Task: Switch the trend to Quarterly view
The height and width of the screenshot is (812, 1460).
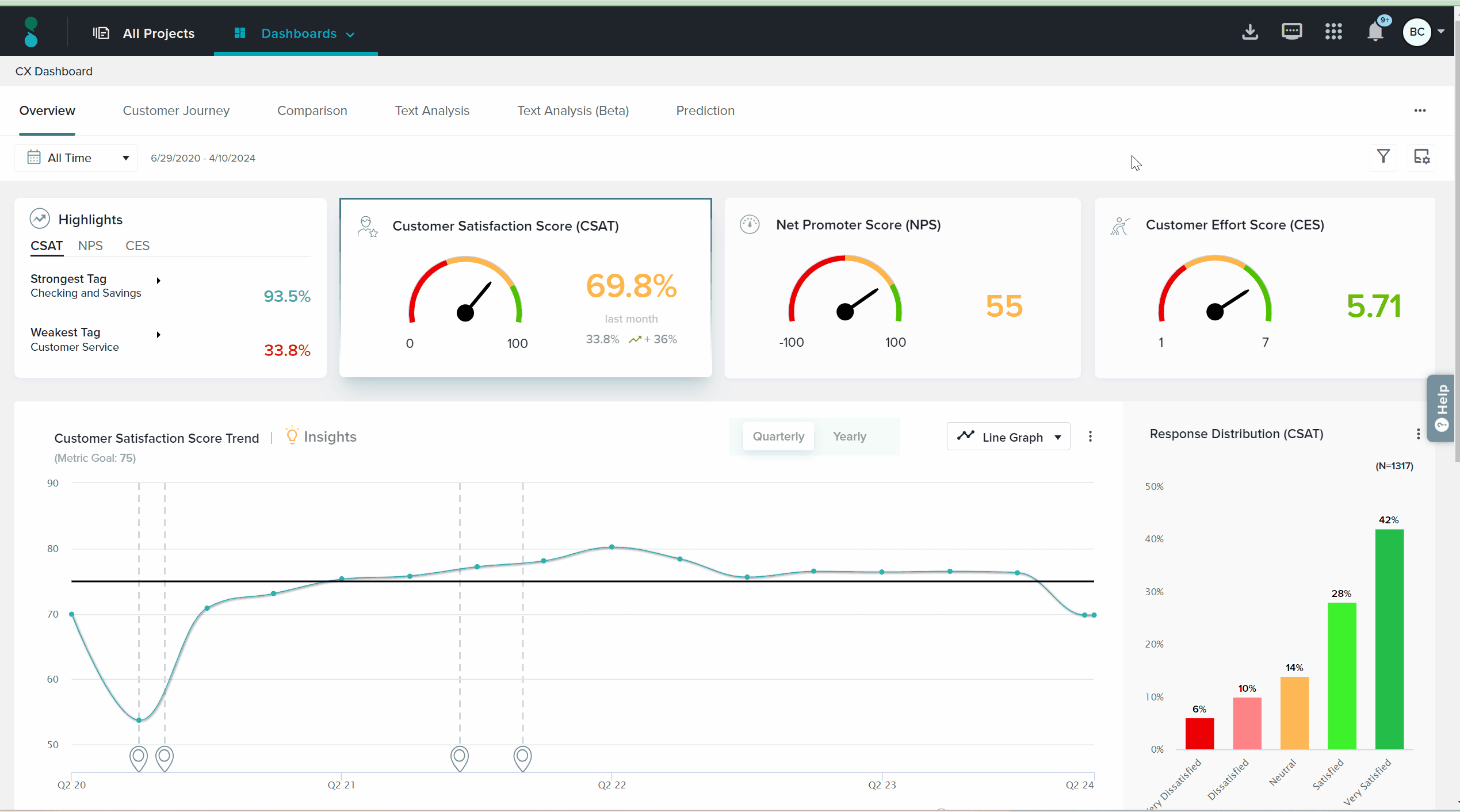Action: pyautogui.click(x=778, y=436)
